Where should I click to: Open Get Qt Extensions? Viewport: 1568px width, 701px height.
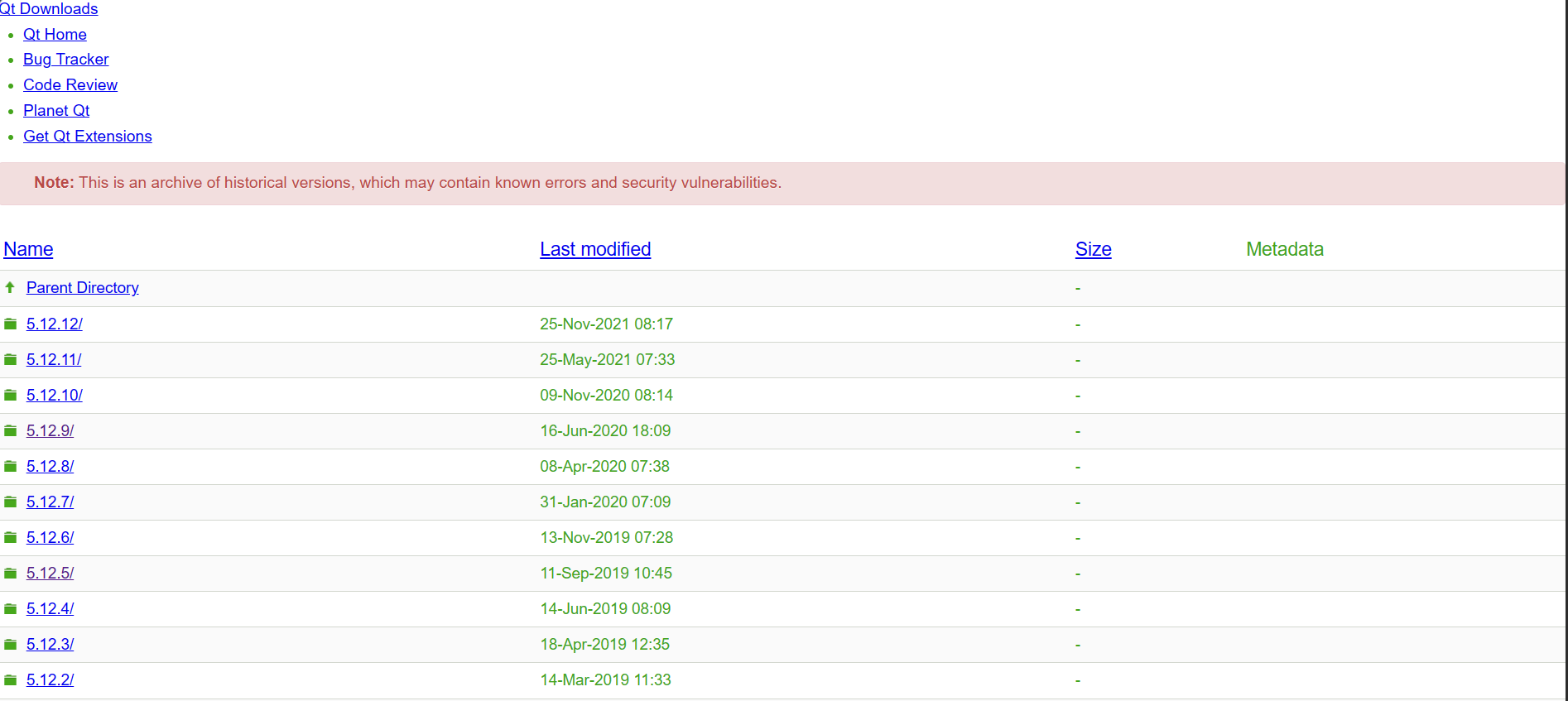click(88, 136)
